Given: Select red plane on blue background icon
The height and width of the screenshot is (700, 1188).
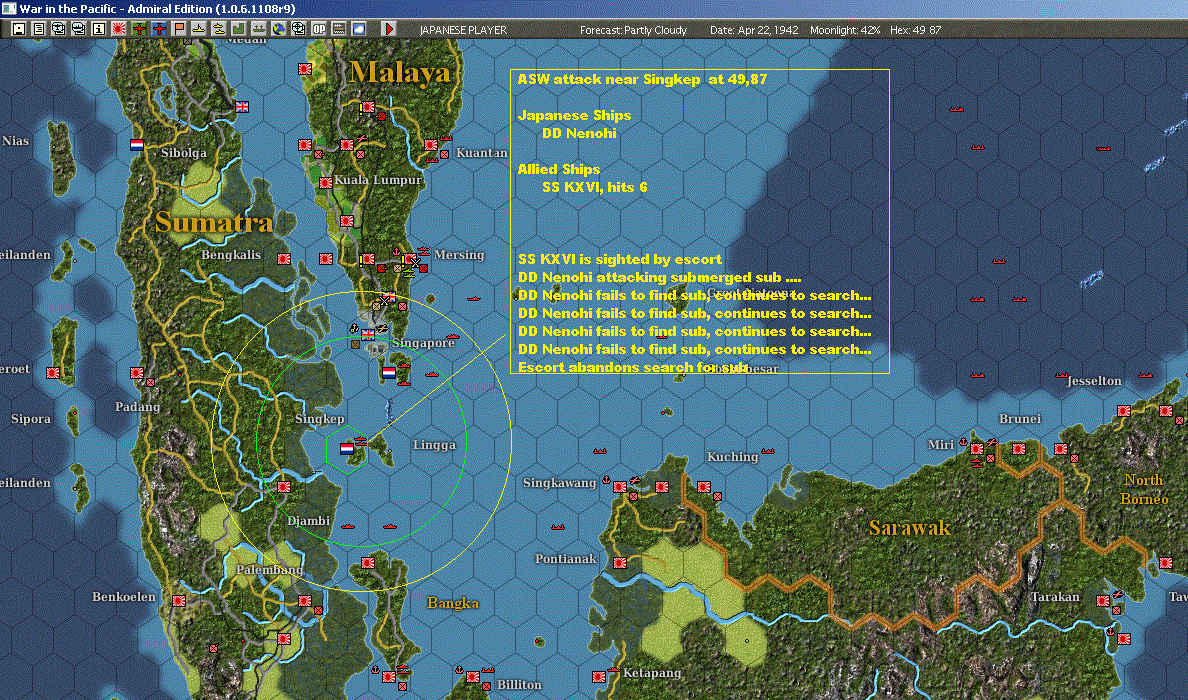Looking at the screenshot, I should point(158,29).
